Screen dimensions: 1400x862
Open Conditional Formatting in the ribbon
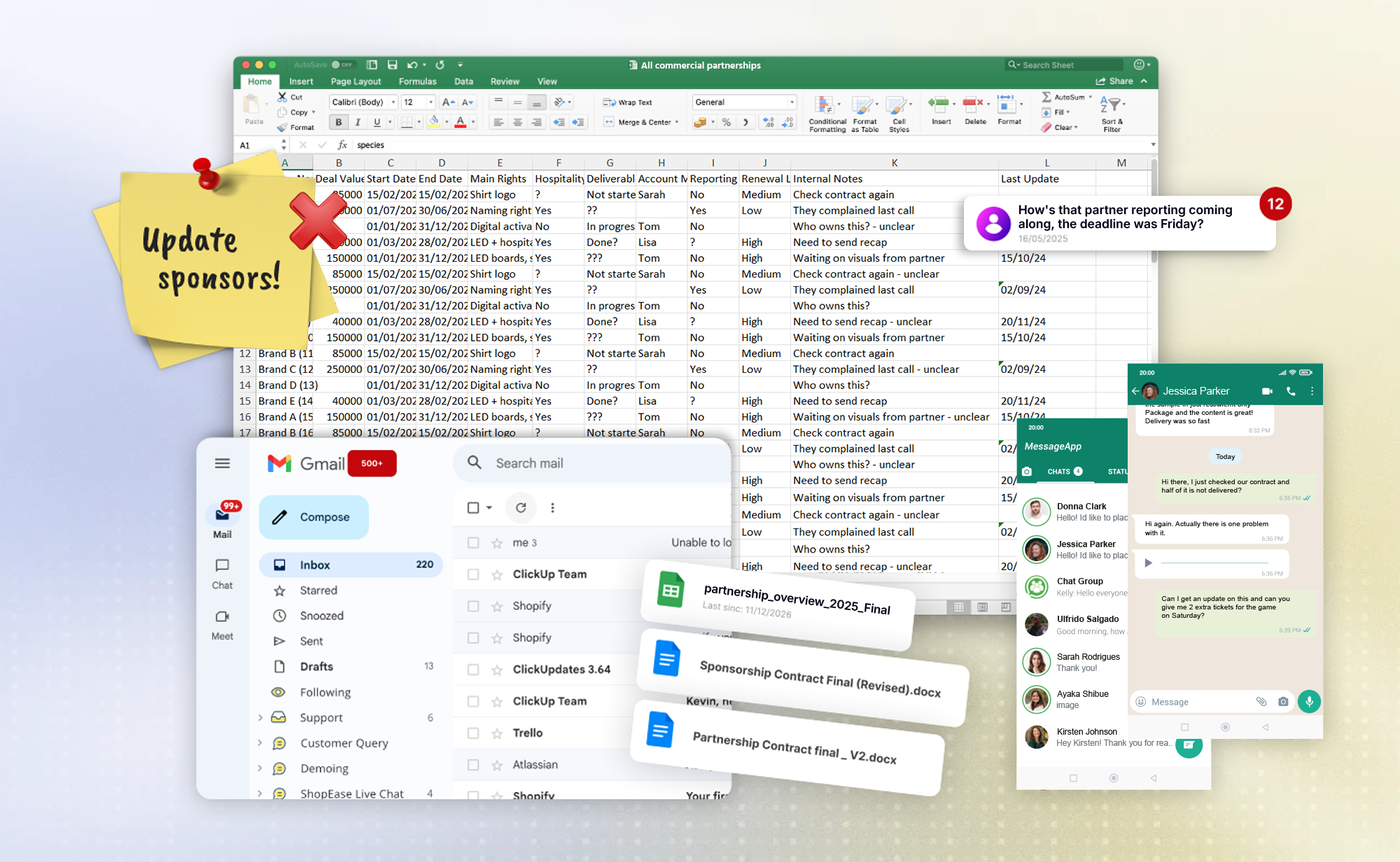click(x=827, y=113)
